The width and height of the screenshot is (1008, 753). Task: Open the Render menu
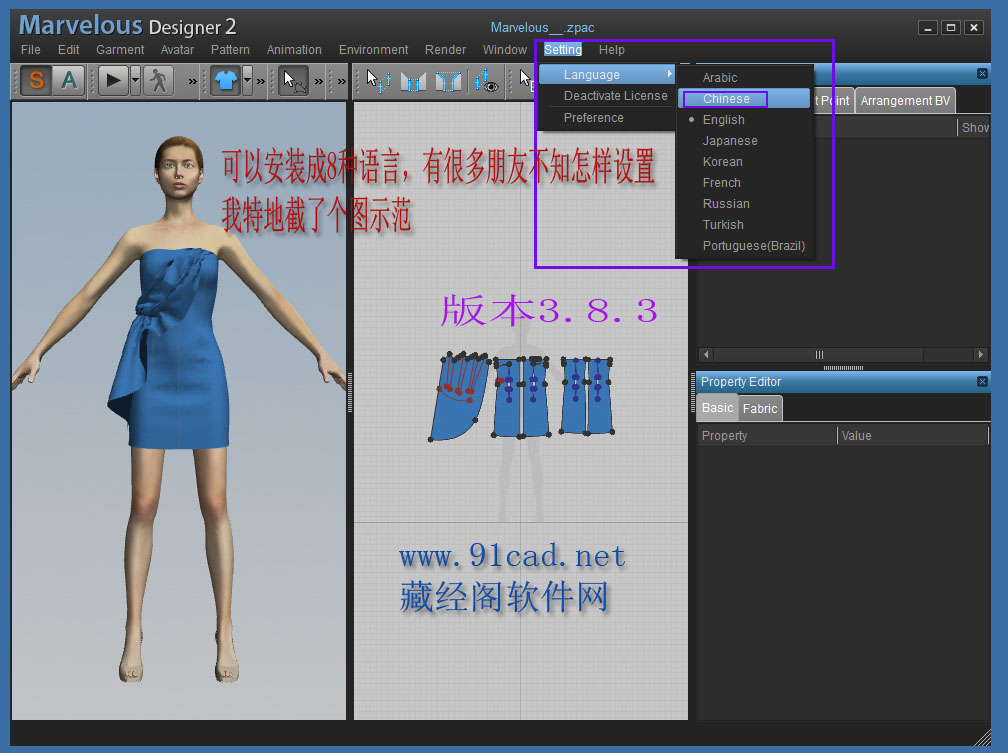445,50
